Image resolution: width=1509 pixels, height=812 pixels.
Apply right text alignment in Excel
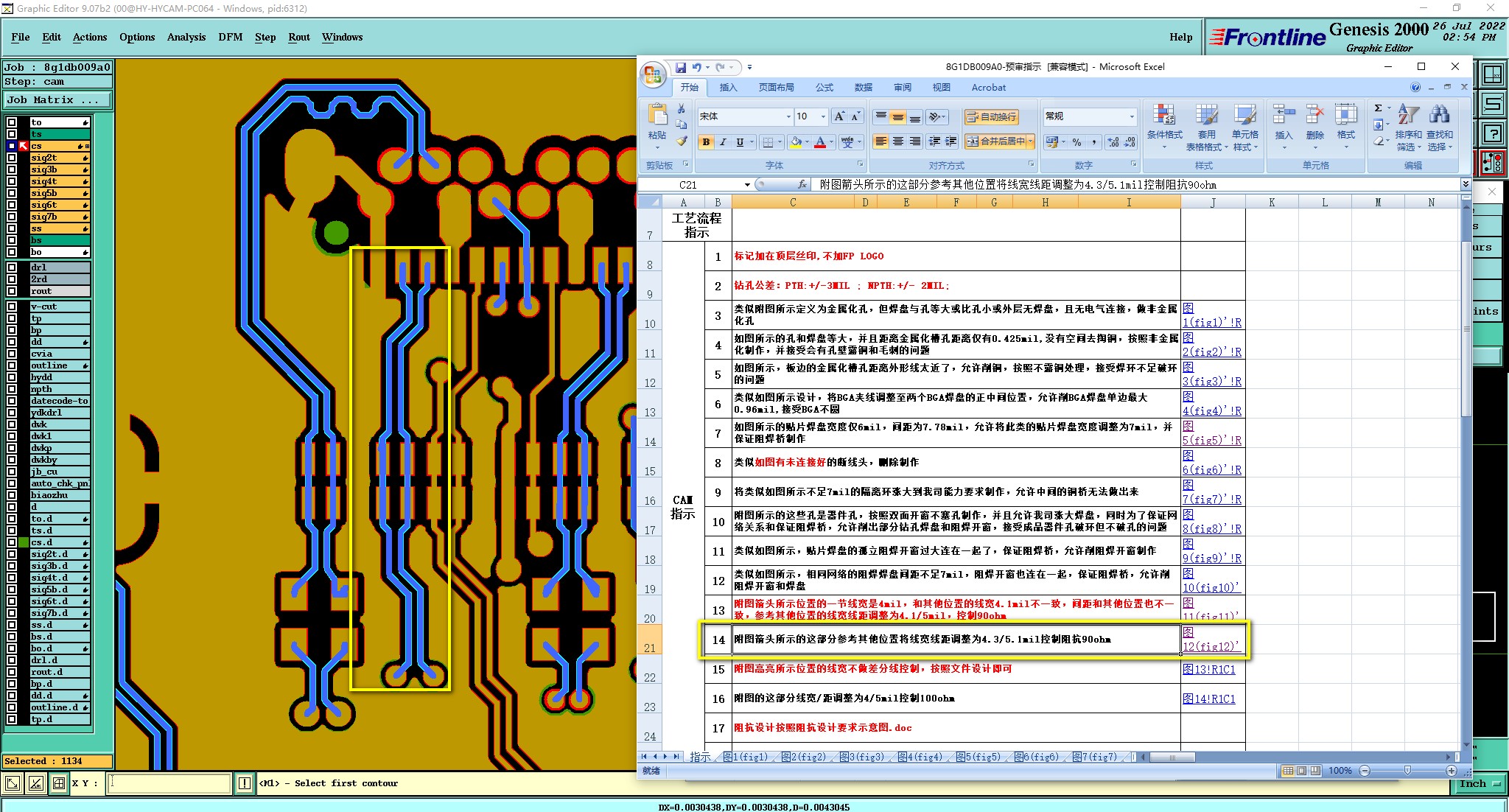click(x=914, y=141)
